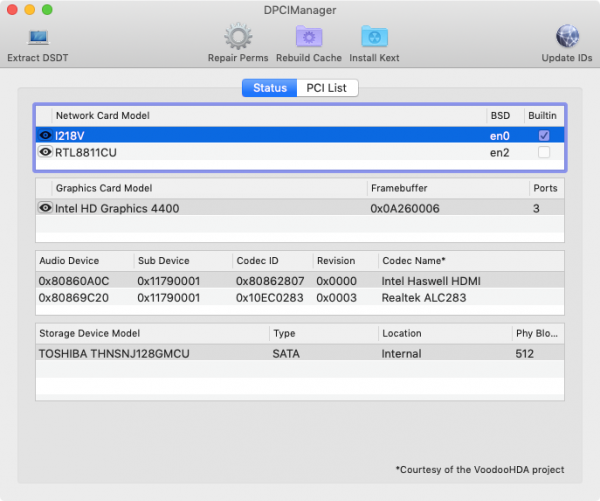Click the eye icon beside RTL8811CU
This screenshot has width=600, height=501.
[x=45, y=153]
